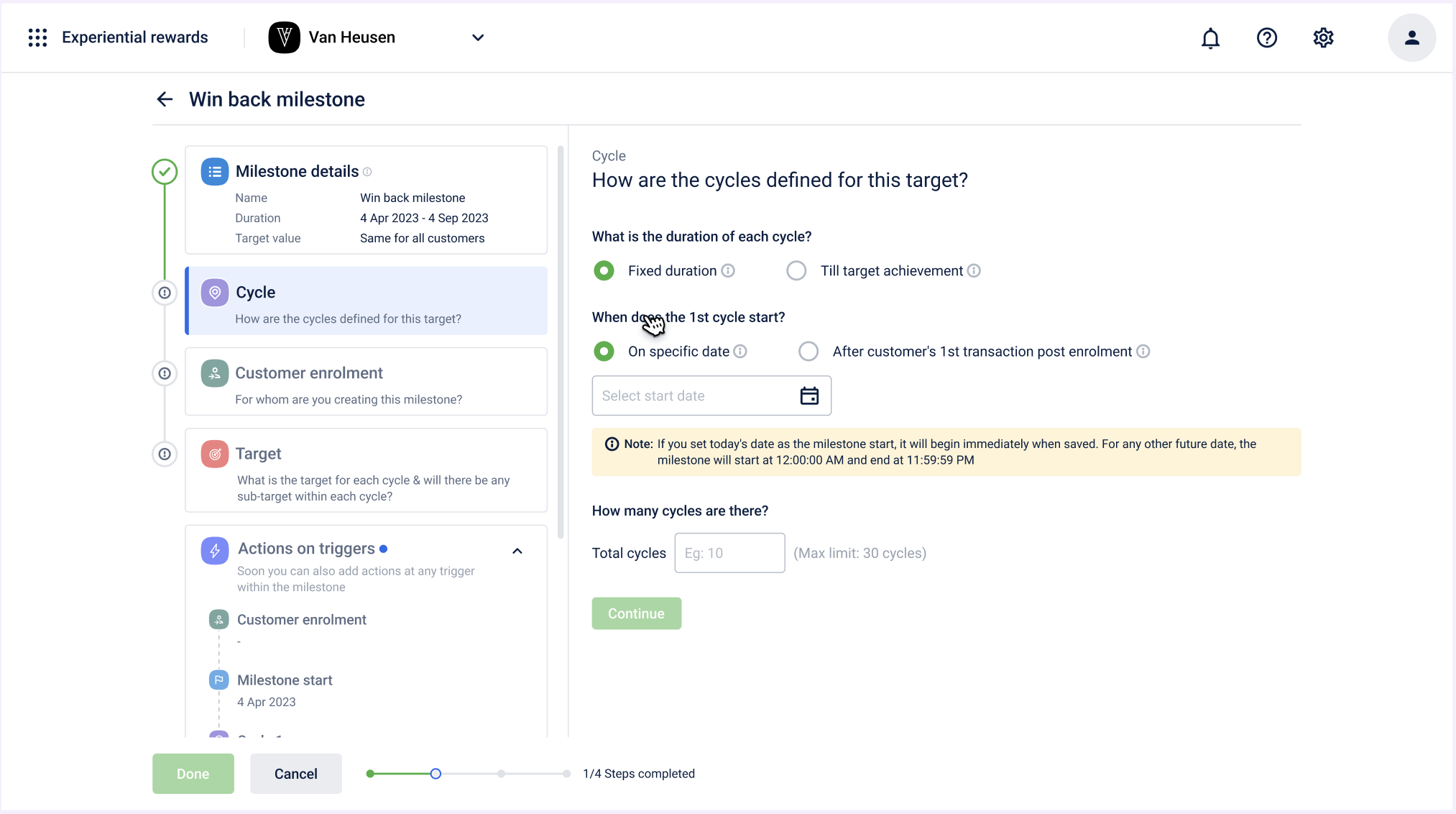Open the Target step card
Screen dimensions: 1456x814
[x=366, y=470]
